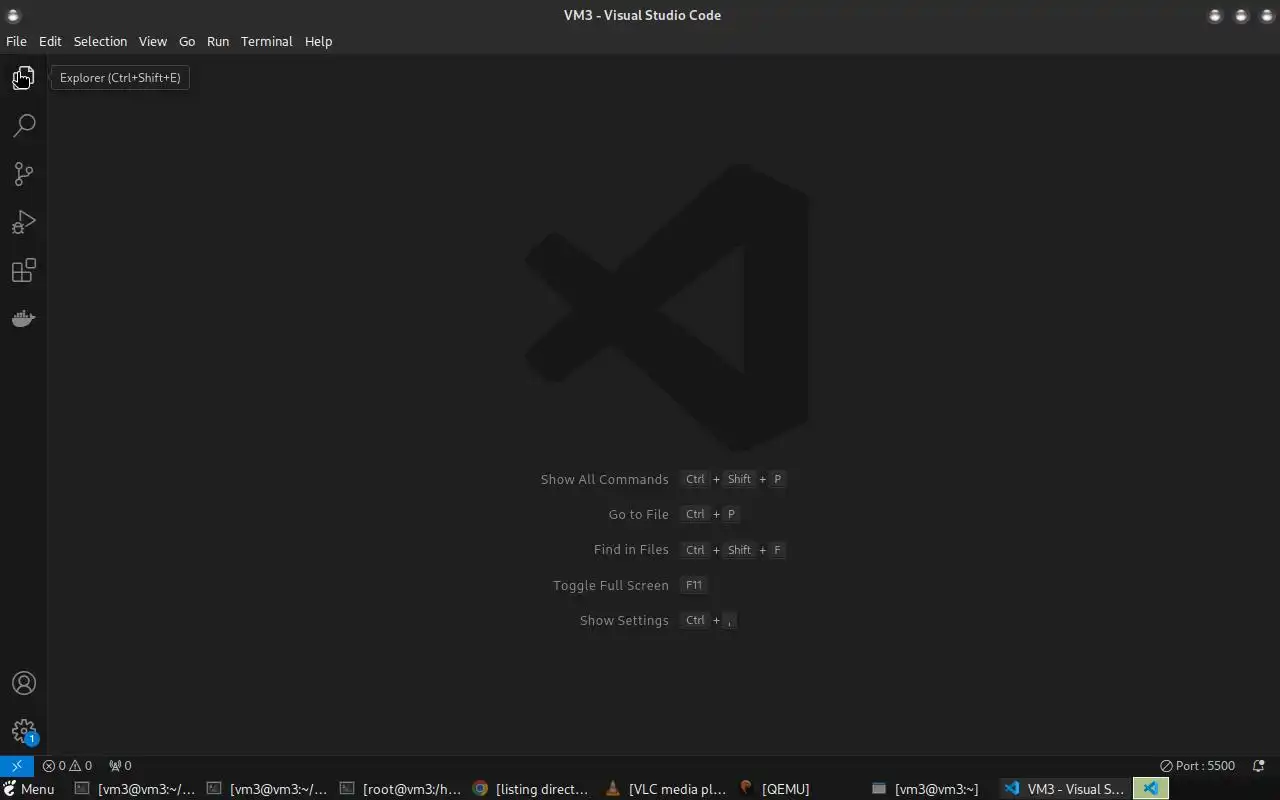1280x800 pixels.
Task: Switch to the first vm3@vm3:~/ terminal in taskbar
Action: (x=135, y=789)
